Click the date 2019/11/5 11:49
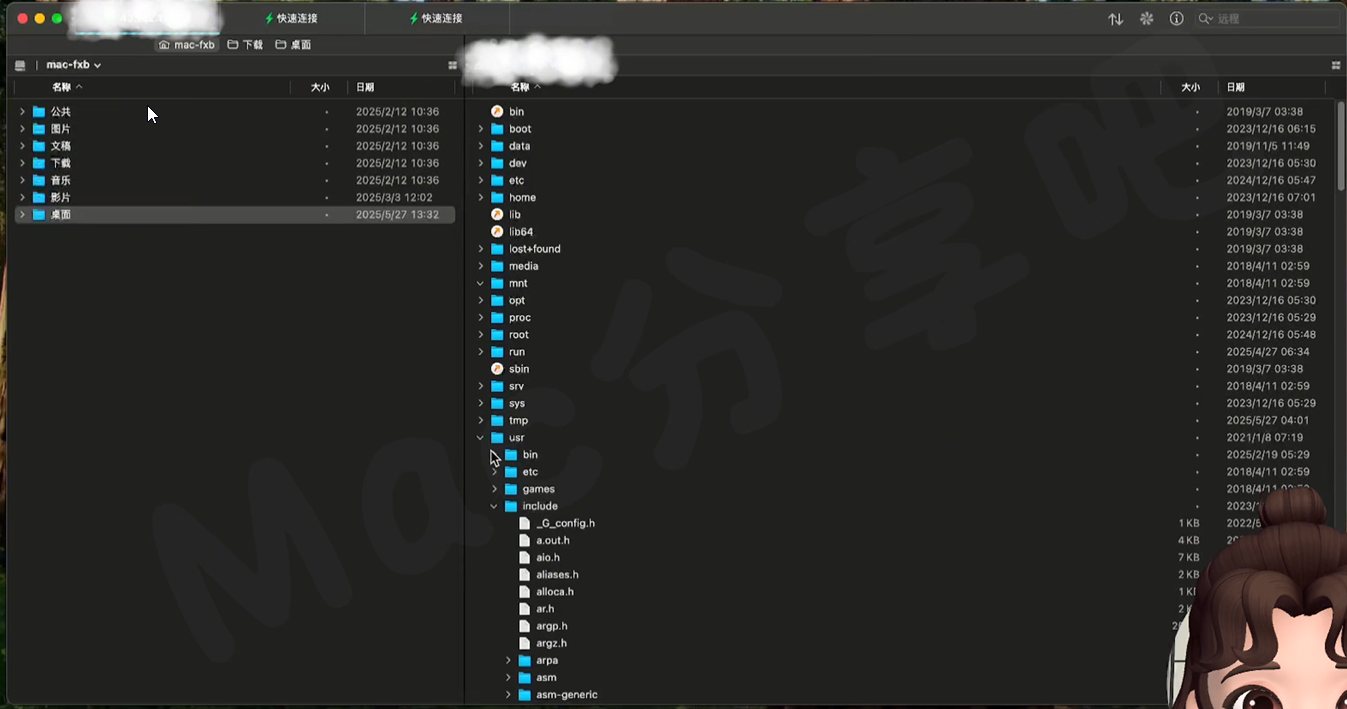The image size is (1347, 709). [1268, 146]
